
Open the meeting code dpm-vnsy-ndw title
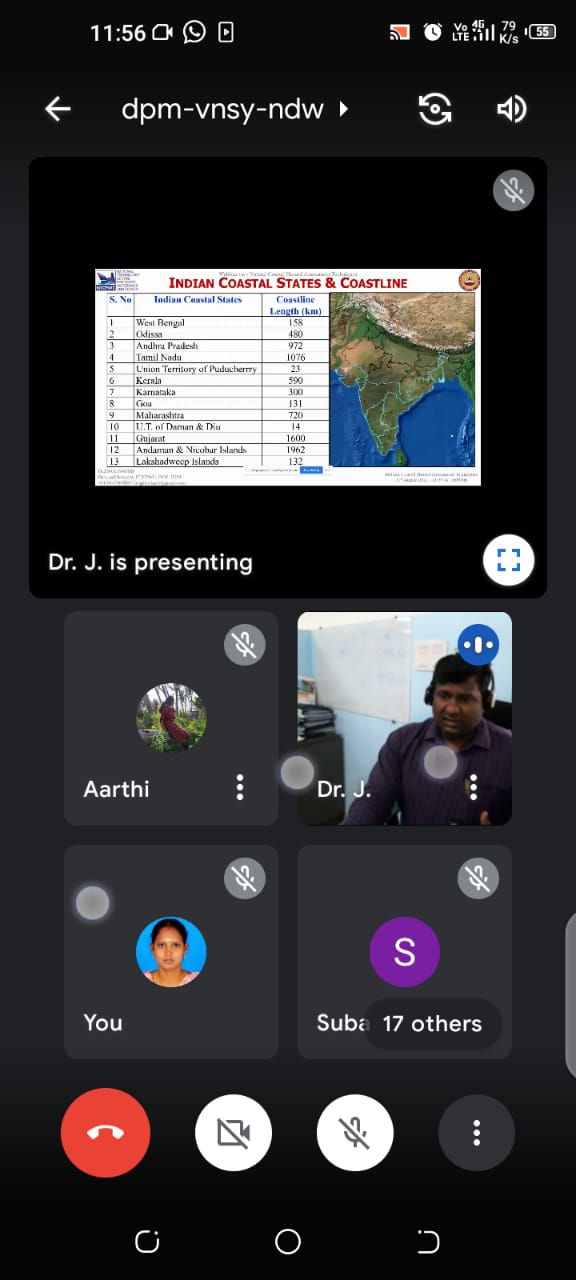pos(222,109)
